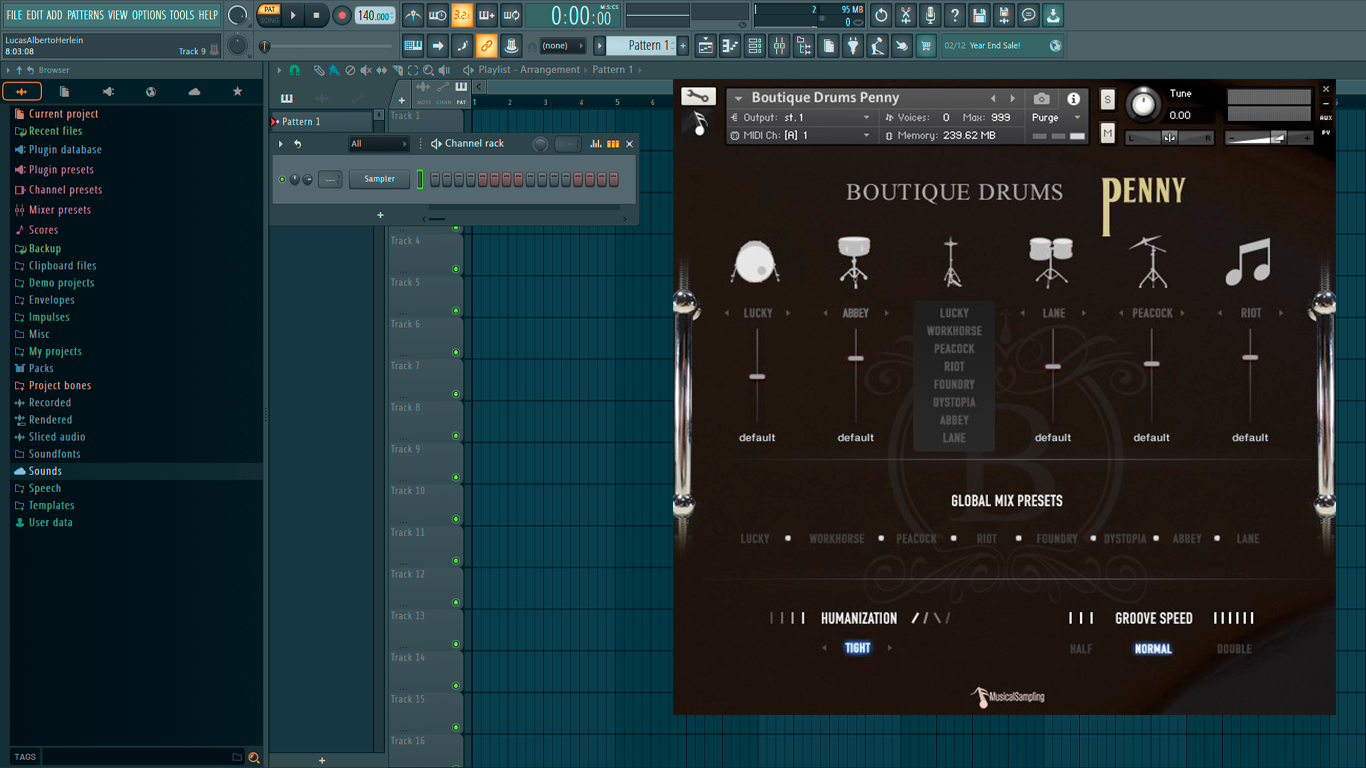This screenshot has width=1366, height=768.
Task: Click right arrow next to LUCKY kick preset
Action: pyautogui.click(x=788, y=313)
